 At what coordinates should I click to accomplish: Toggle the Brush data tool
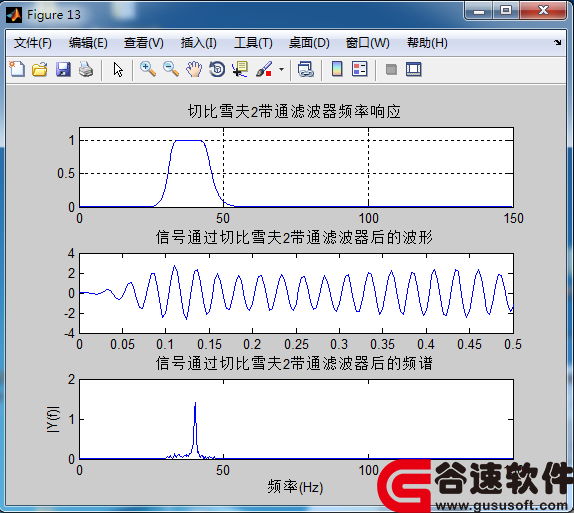pyautogui.click(x=264, y=69)
